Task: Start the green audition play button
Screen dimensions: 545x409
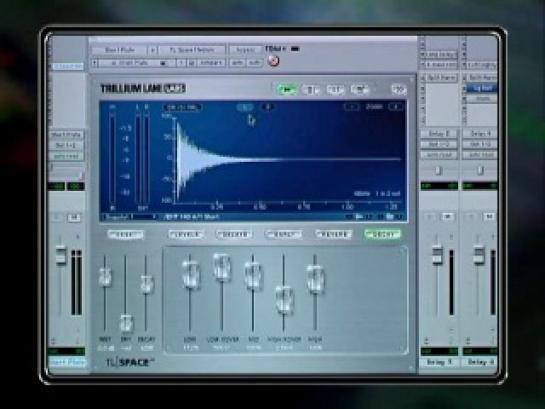Action: point(287,90)
